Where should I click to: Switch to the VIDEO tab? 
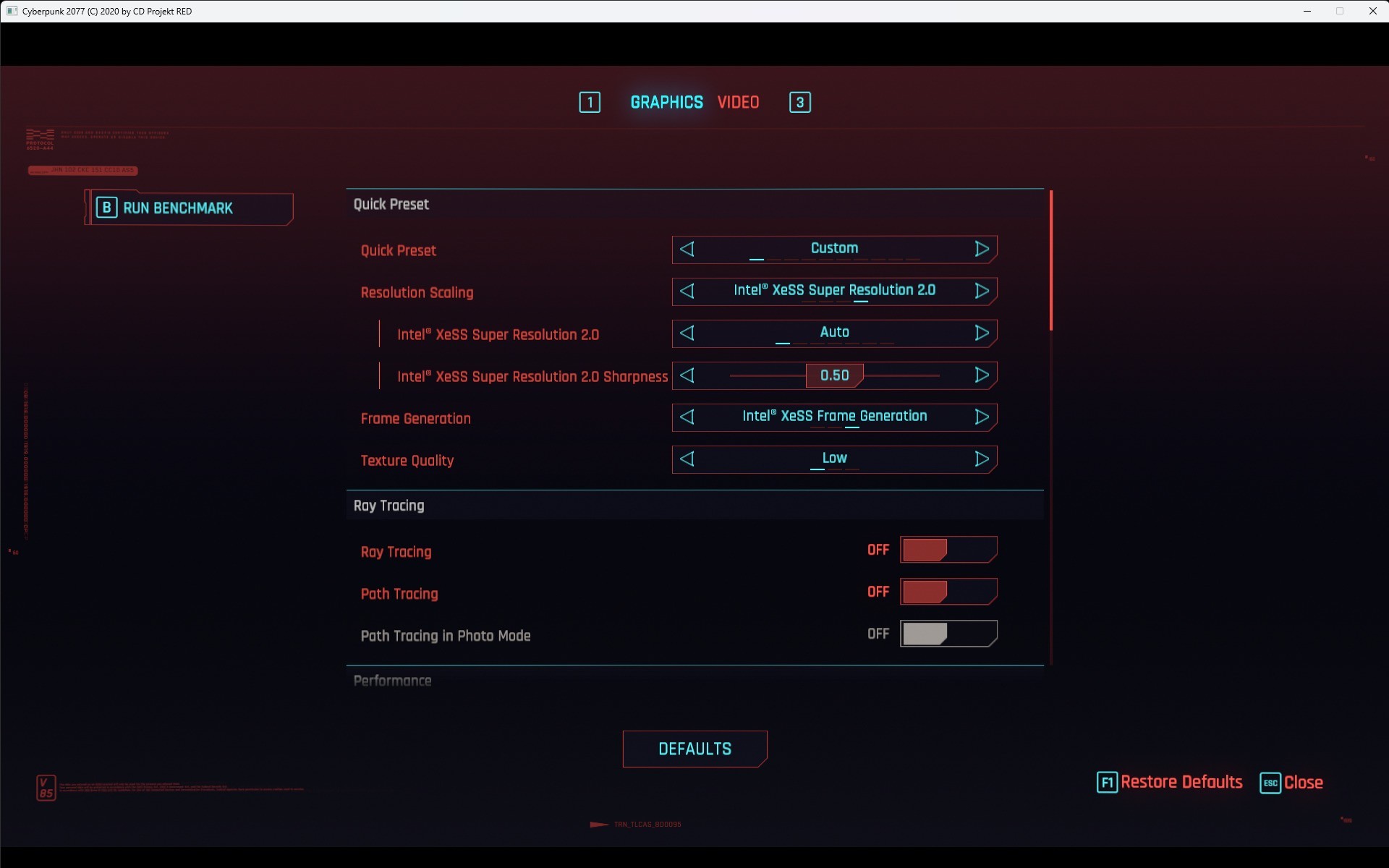(x=738, y=103)
